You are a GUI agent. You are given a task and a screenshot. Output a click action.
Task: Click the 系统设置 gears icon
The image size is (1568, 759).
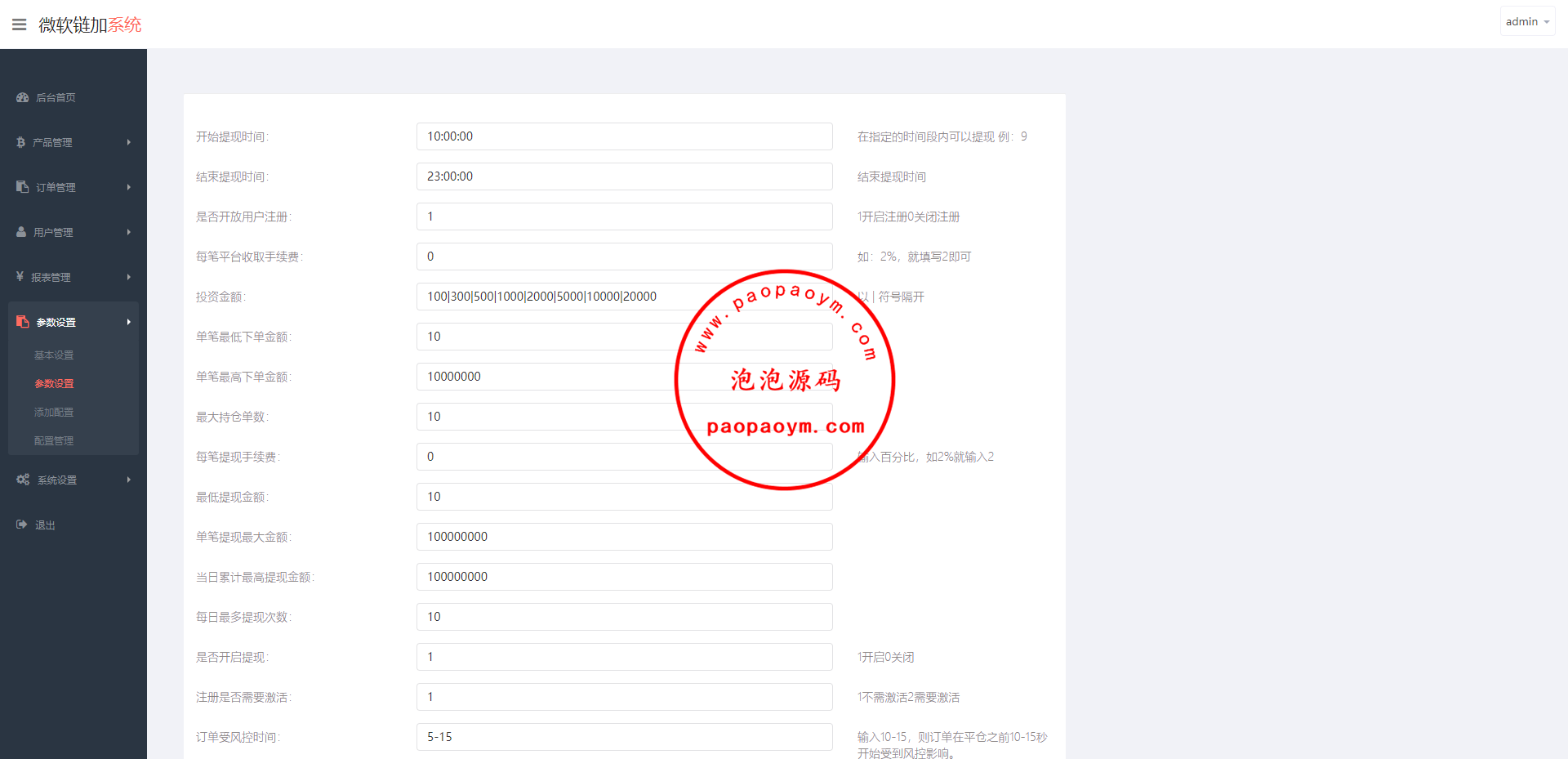pos(23,480)
